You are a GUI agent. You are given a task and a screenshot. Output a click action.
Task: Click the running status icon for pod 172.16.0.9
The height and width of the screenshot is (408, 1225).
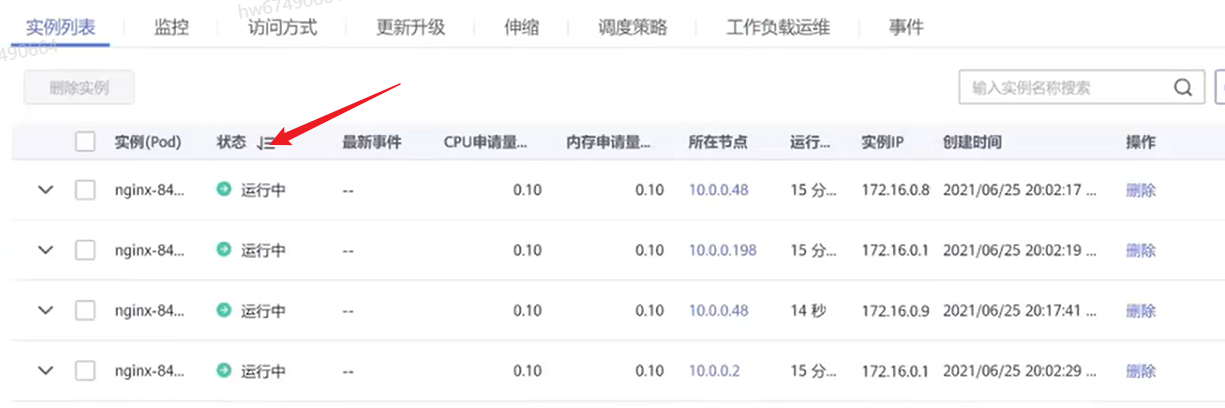(224, 311)
